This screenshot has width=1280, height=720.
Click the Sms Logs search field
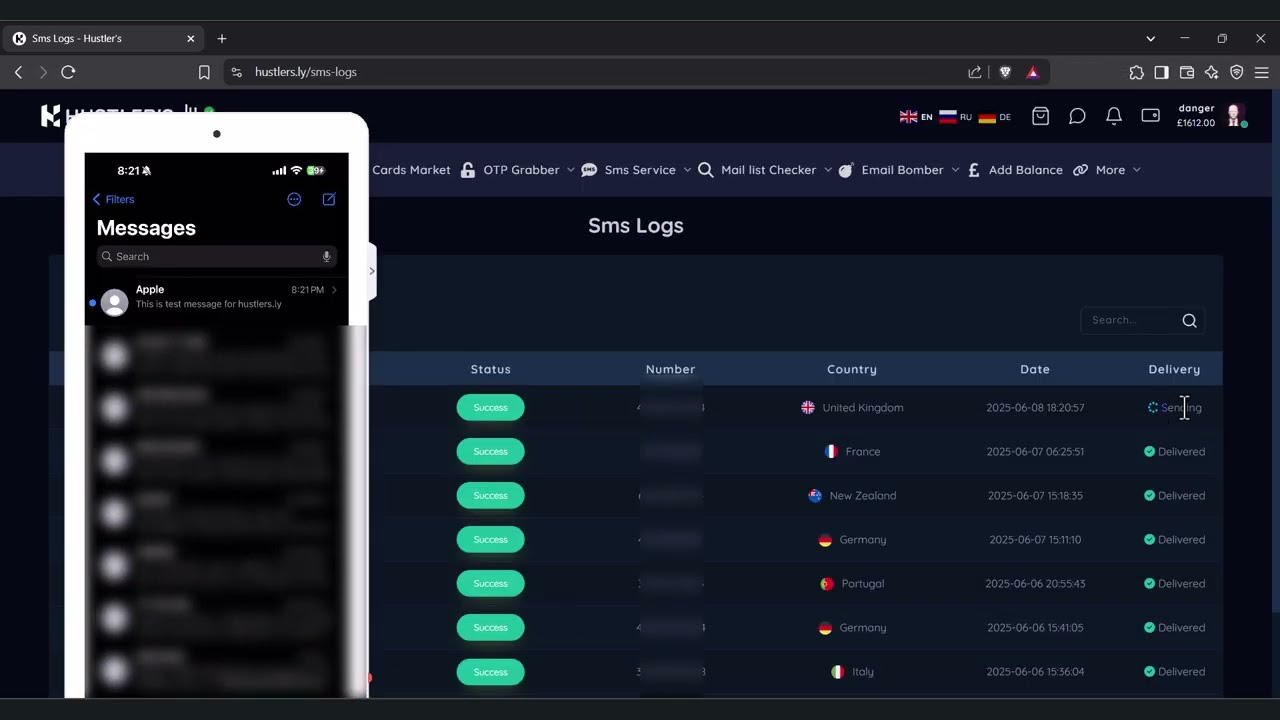[x=1130, y=320]
